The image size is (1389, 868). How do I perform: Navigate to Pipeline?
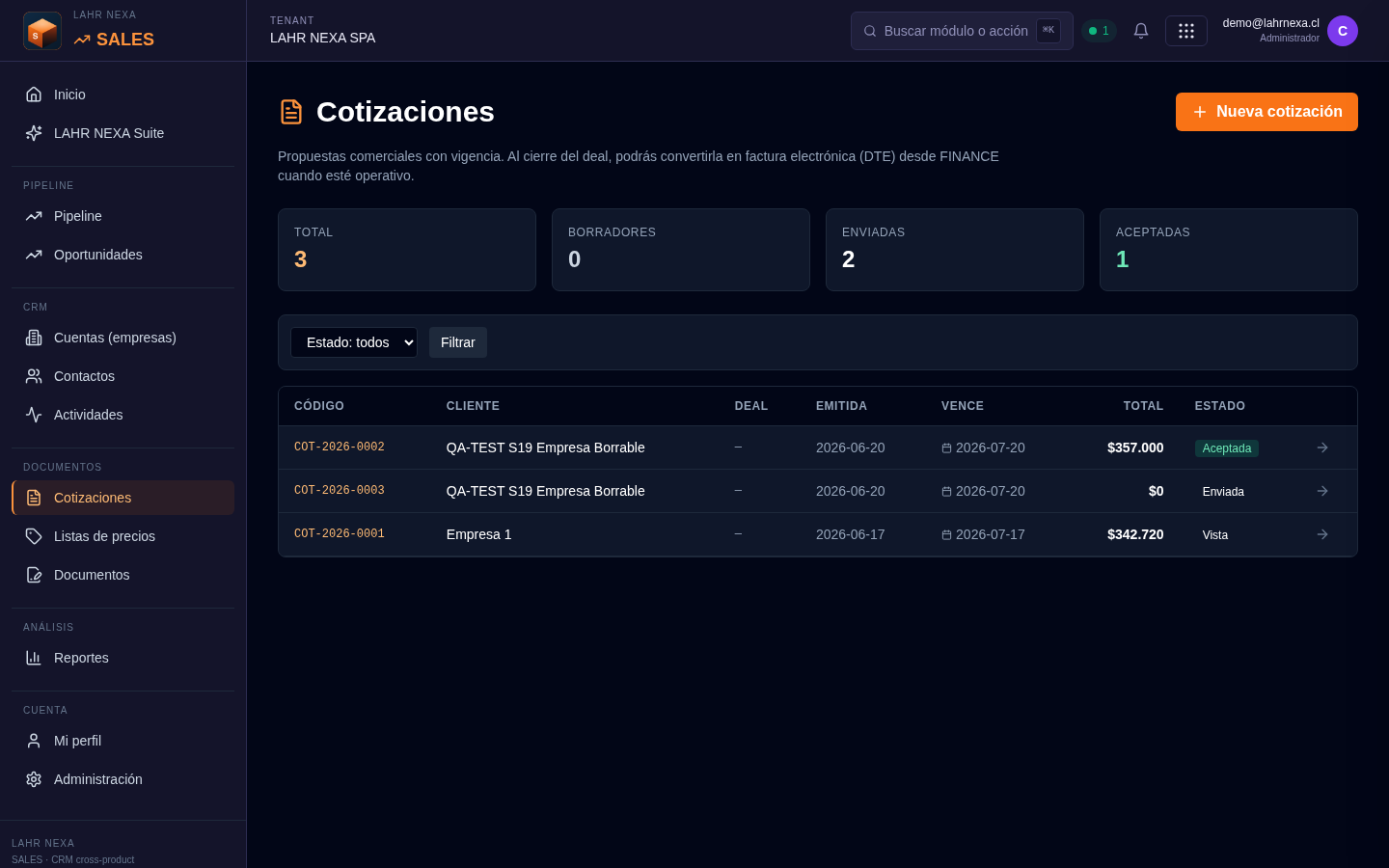coord(123,216)
